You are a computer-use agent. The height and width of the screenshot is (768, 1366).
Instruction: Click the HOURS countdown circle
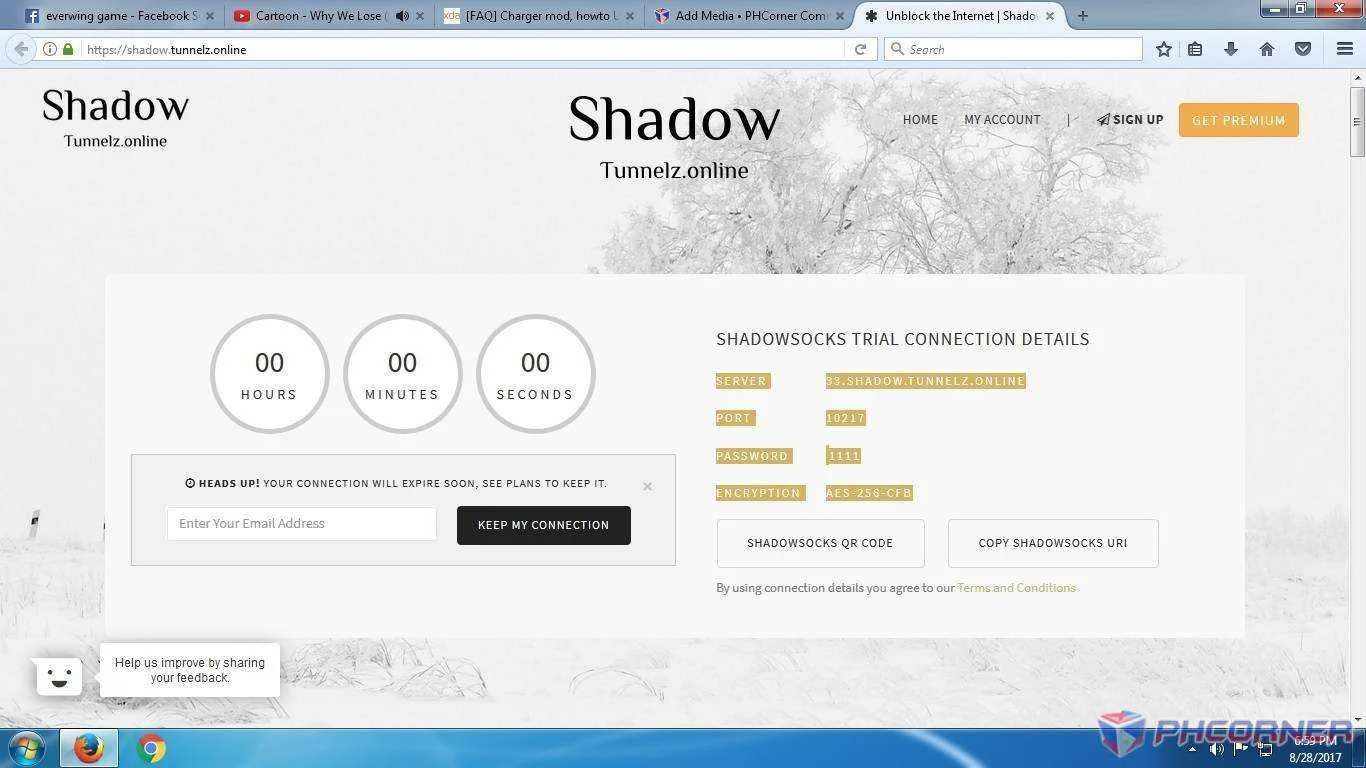269,374
